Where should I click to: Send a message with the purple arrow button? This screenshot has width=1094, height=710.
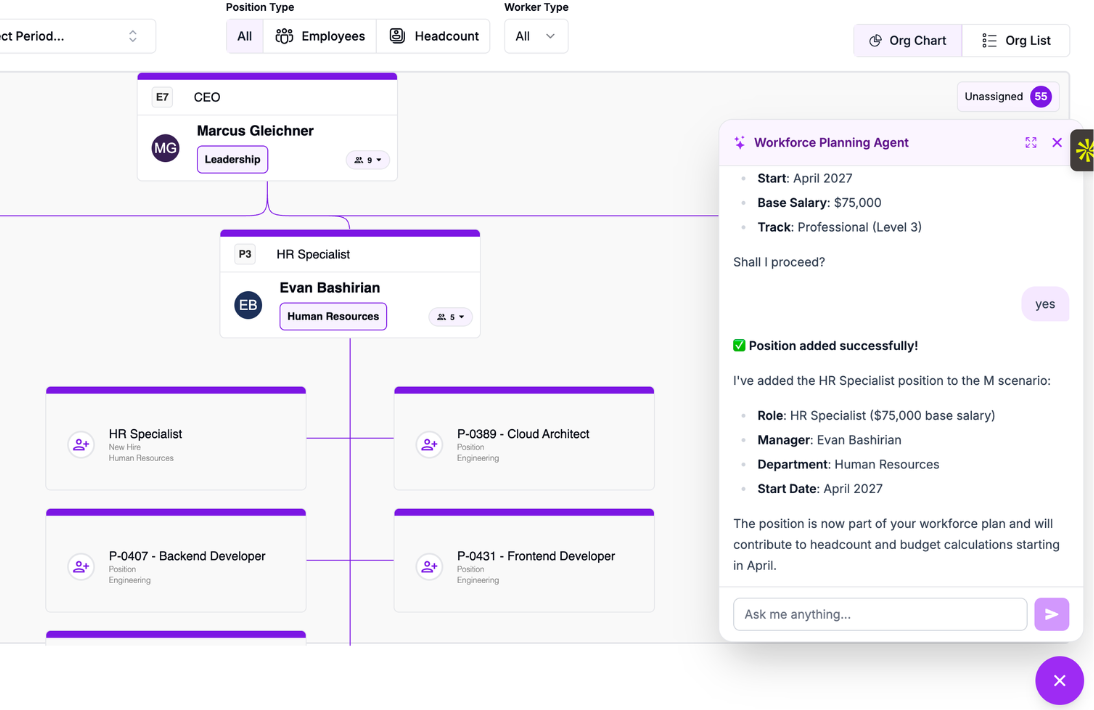pyautogui.click(x=1052, y=614)
